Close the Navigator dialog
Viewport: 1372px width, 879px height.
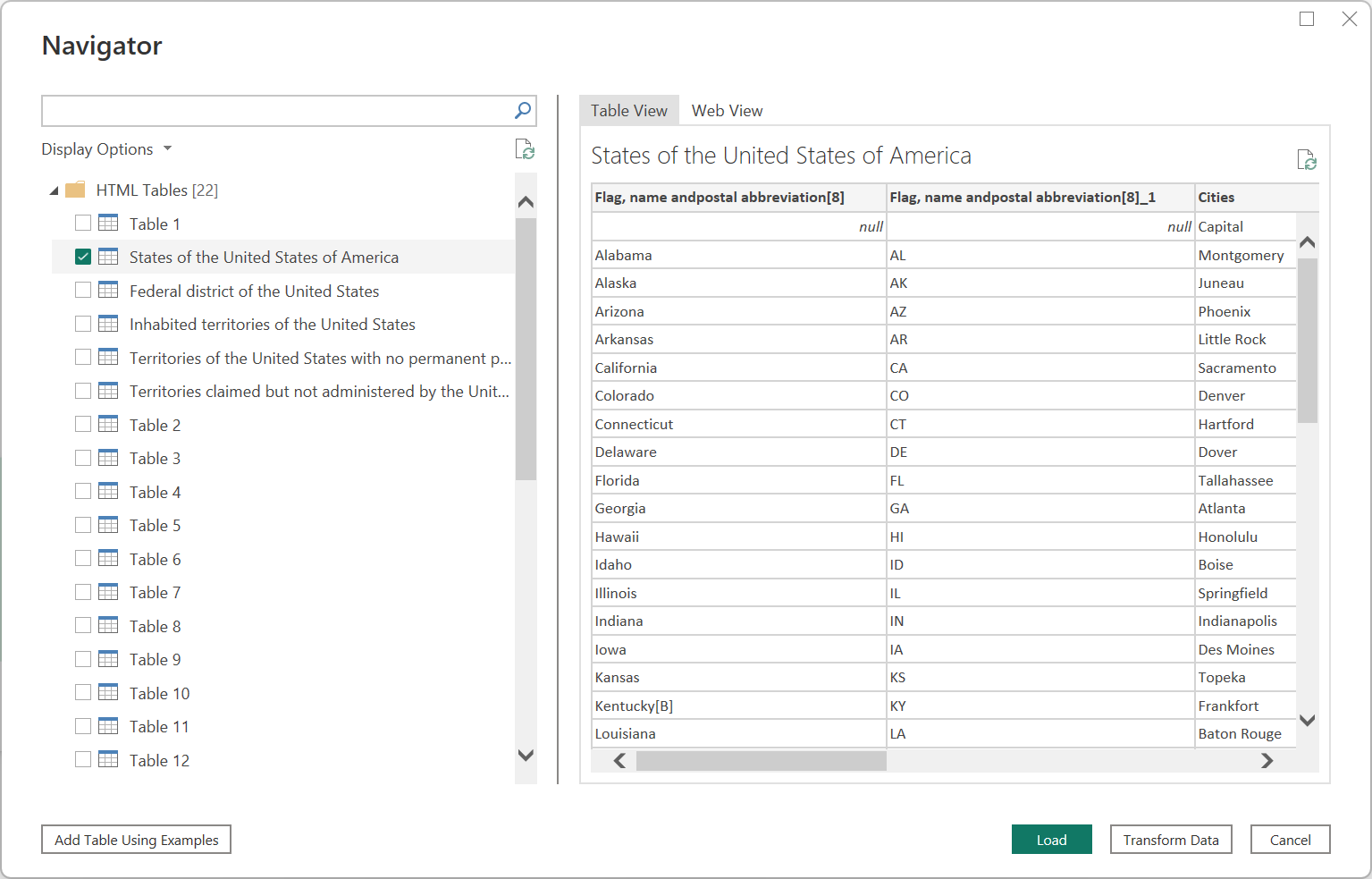pyautogui.click(x=1350, y=19)
